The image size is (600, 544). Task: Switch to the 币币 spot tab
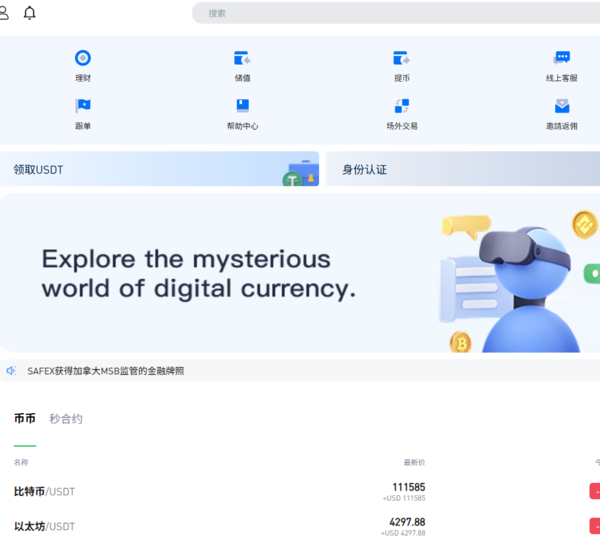(x=25, y=419)
